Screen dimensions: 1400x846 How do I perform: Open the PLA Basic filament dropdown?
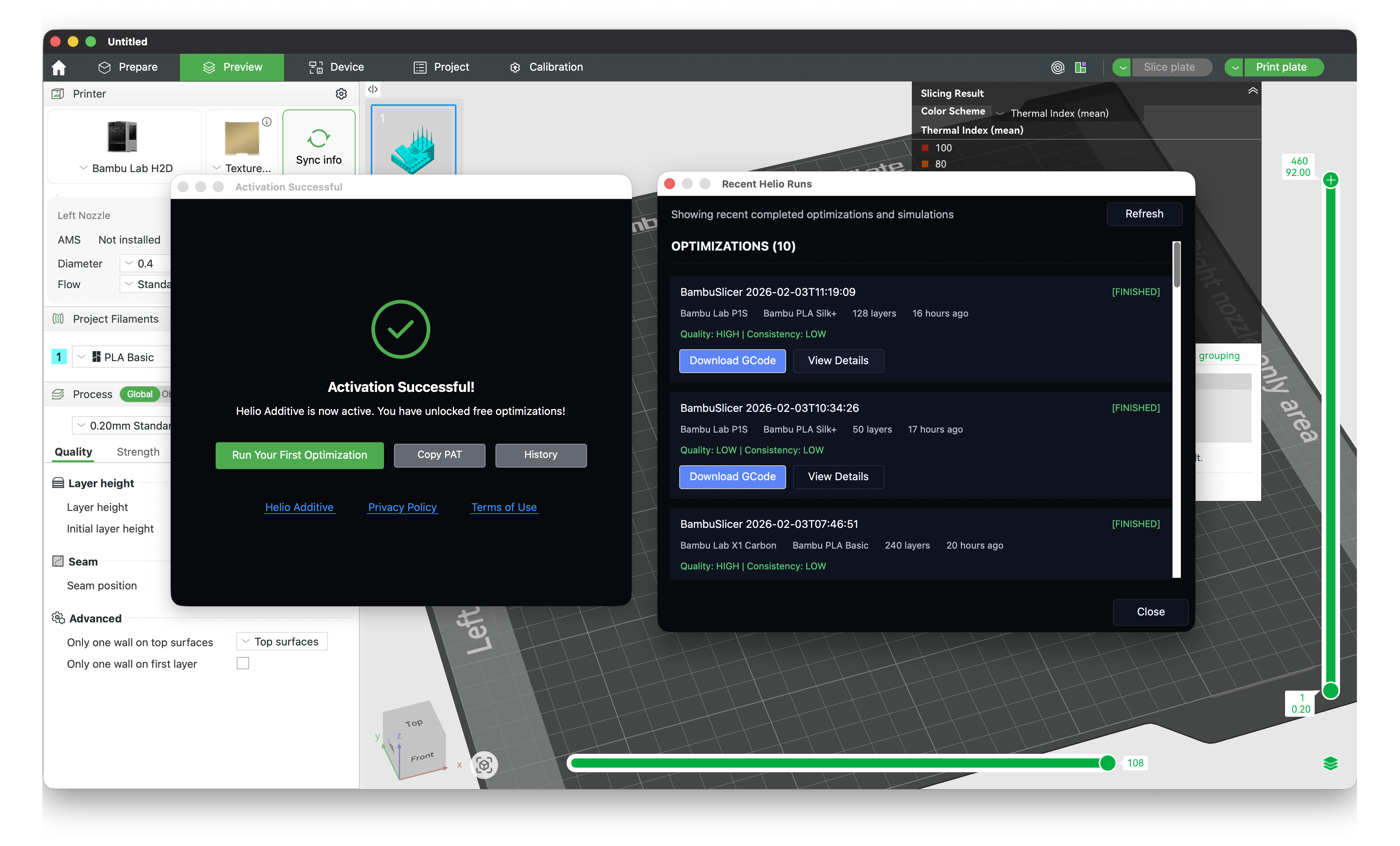tap(81, 357)
